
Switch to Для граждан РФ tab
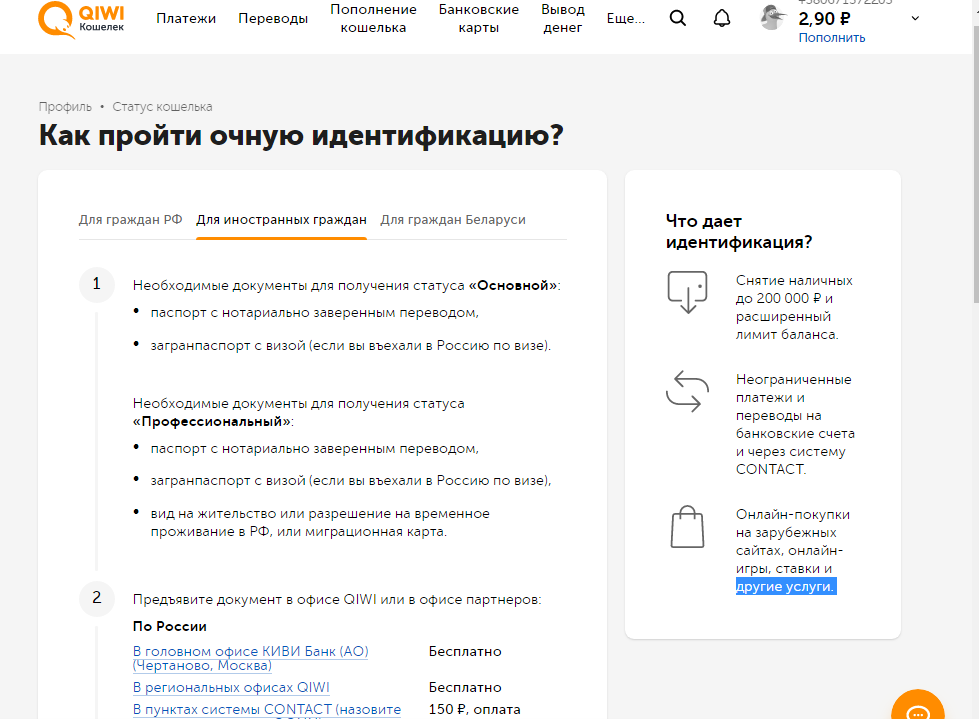coord(130,220)
